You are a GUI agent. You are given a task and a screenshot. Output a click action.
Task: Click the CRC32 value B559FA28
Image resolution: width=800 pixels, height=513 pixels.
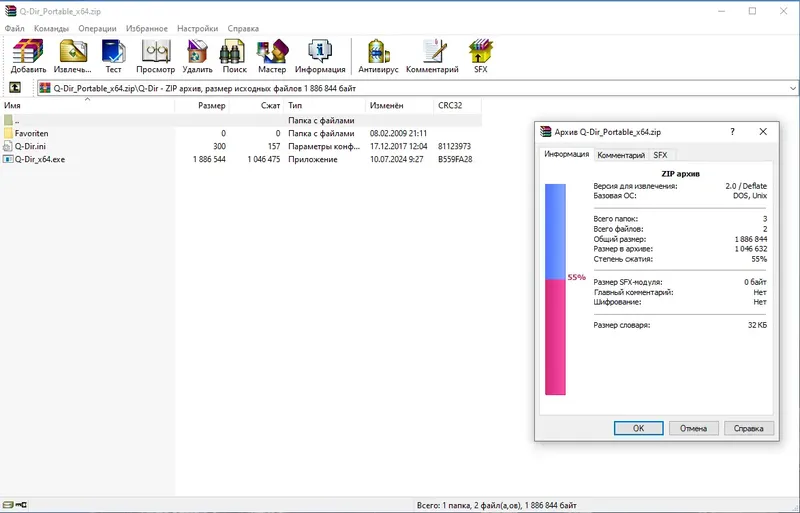click(455, 159)
